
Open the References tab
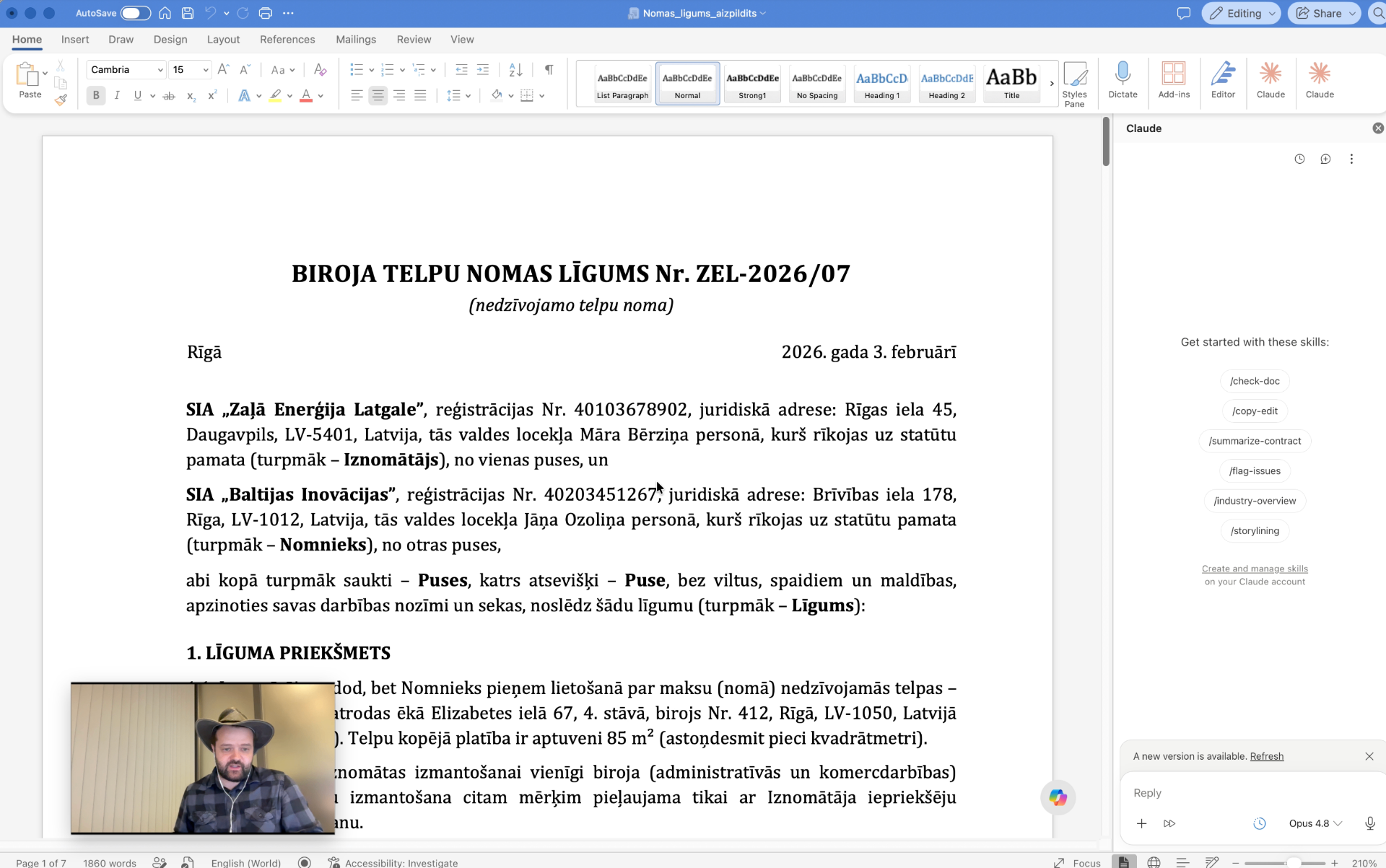click(287, 40)
